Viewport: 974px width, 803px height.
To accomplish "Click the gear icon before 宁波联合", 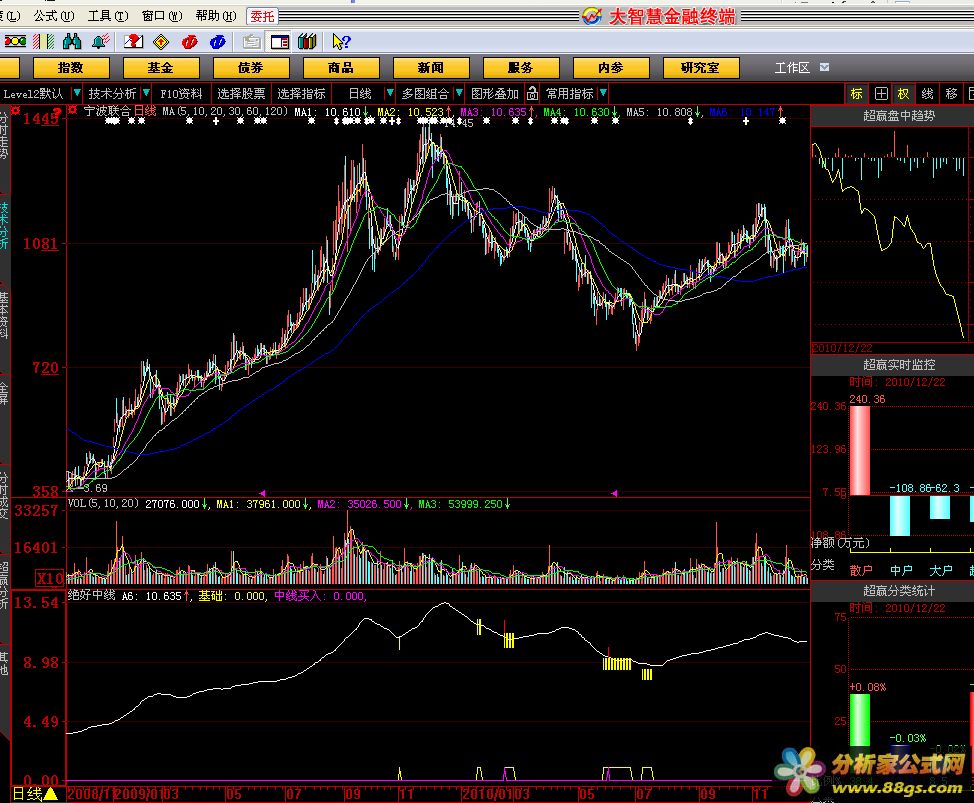I will (x=73, y=111).
